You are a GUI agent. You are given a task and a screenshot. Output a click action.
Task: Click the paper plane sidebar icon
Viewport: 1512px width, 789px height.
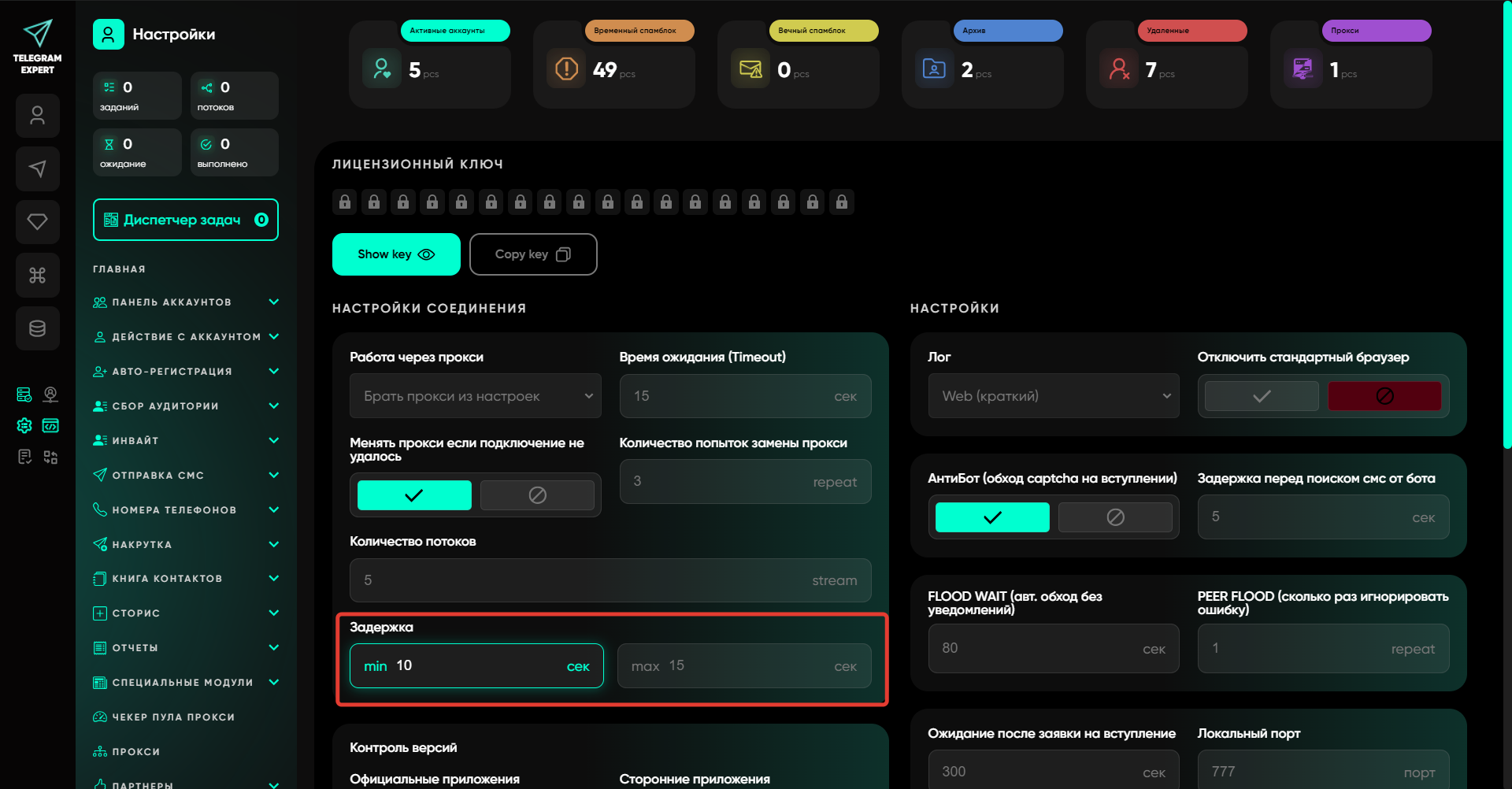(38, 169)
